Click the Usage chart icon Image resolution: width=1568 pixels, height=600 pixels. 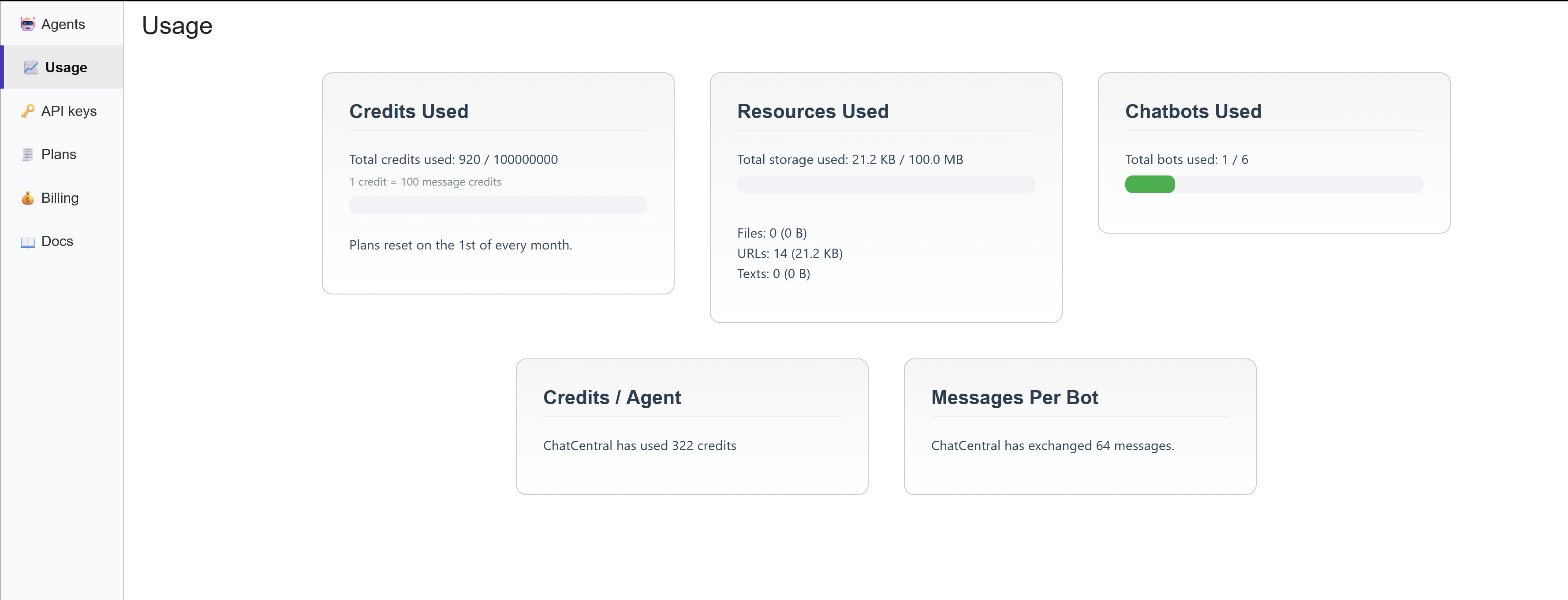(30, 67)
